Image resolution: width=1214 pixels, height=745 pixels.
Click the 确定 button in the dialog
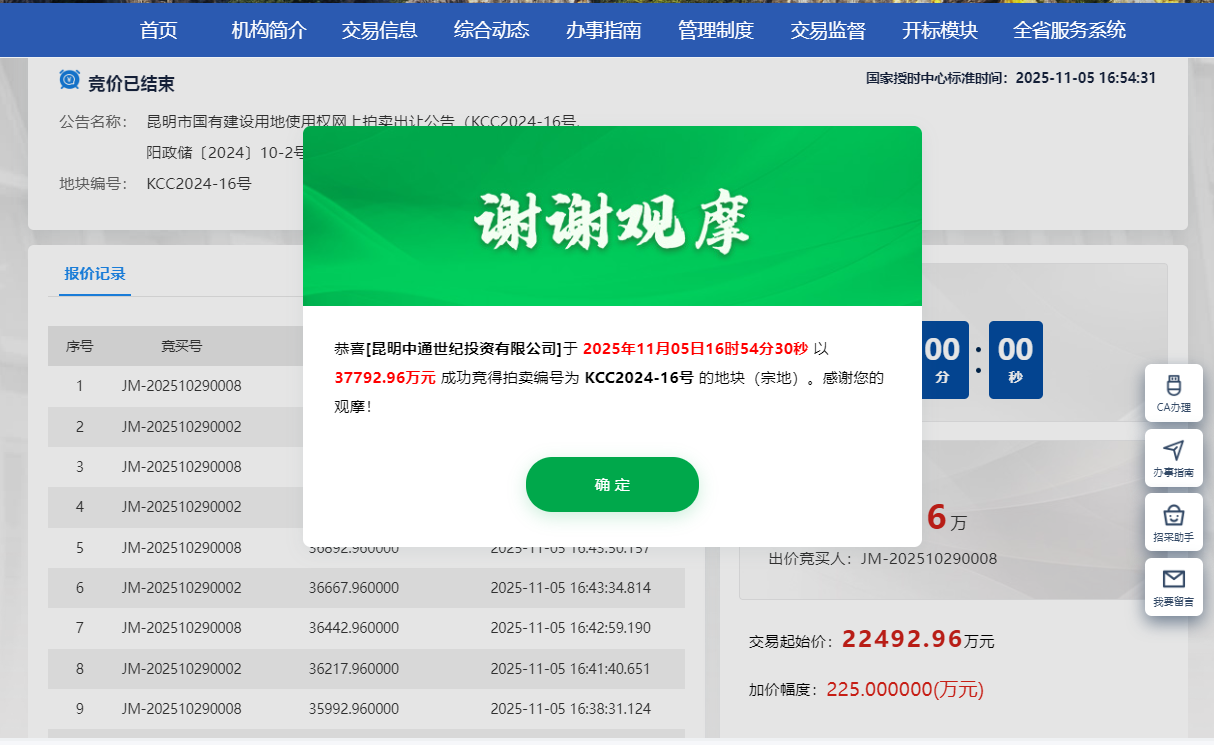[612, 484]
